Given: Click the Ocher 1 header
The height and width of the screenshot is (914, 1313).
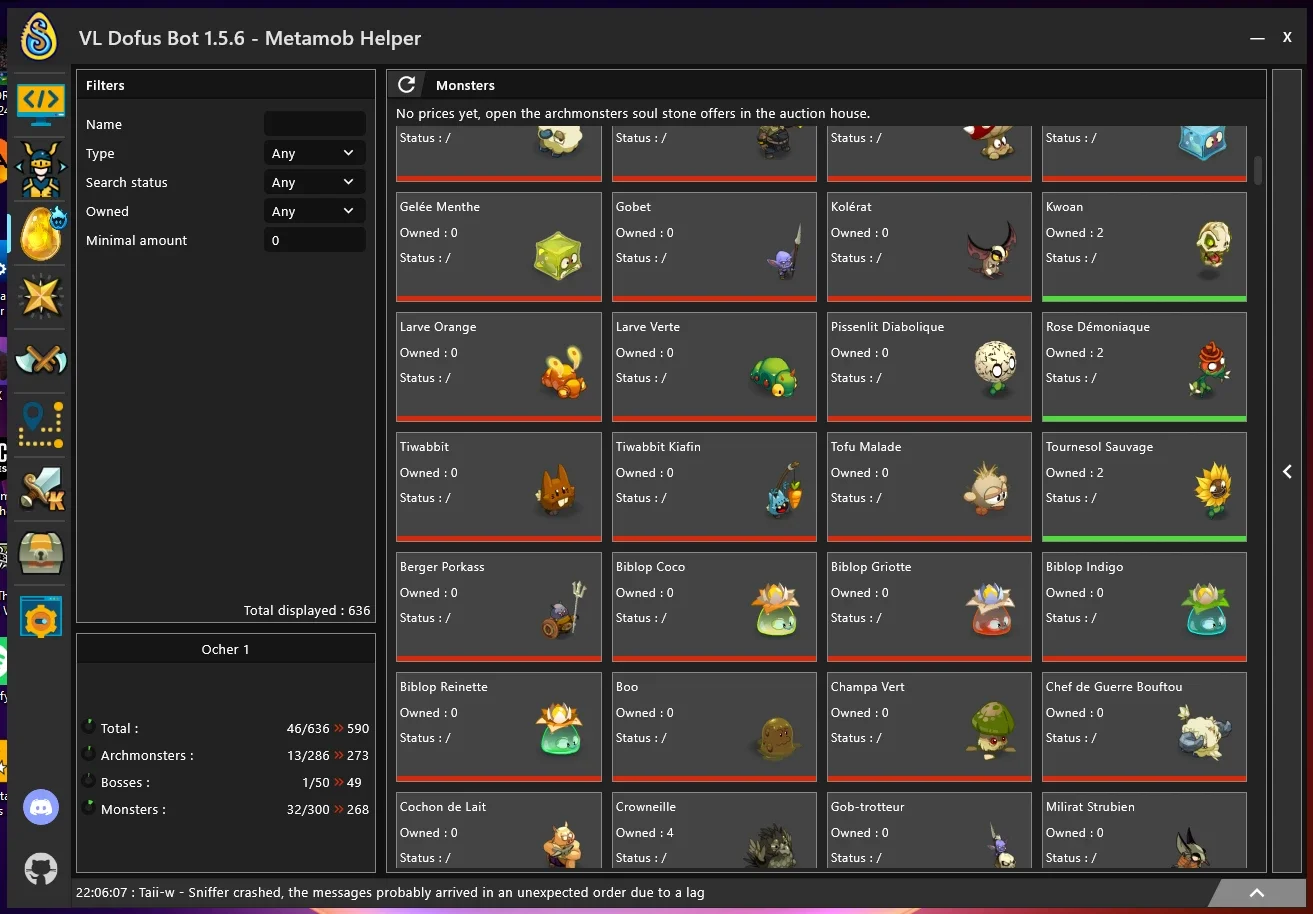Looking at the screenshot, I should click(x=225, y=649).
